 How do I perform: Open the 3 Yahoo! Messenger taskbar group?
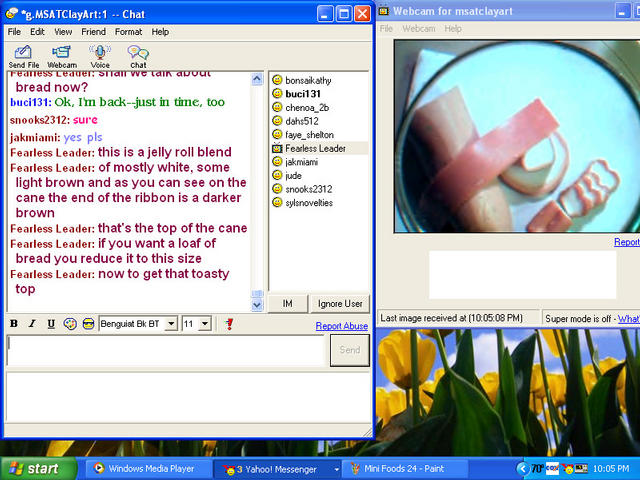[x=278, y=469]
